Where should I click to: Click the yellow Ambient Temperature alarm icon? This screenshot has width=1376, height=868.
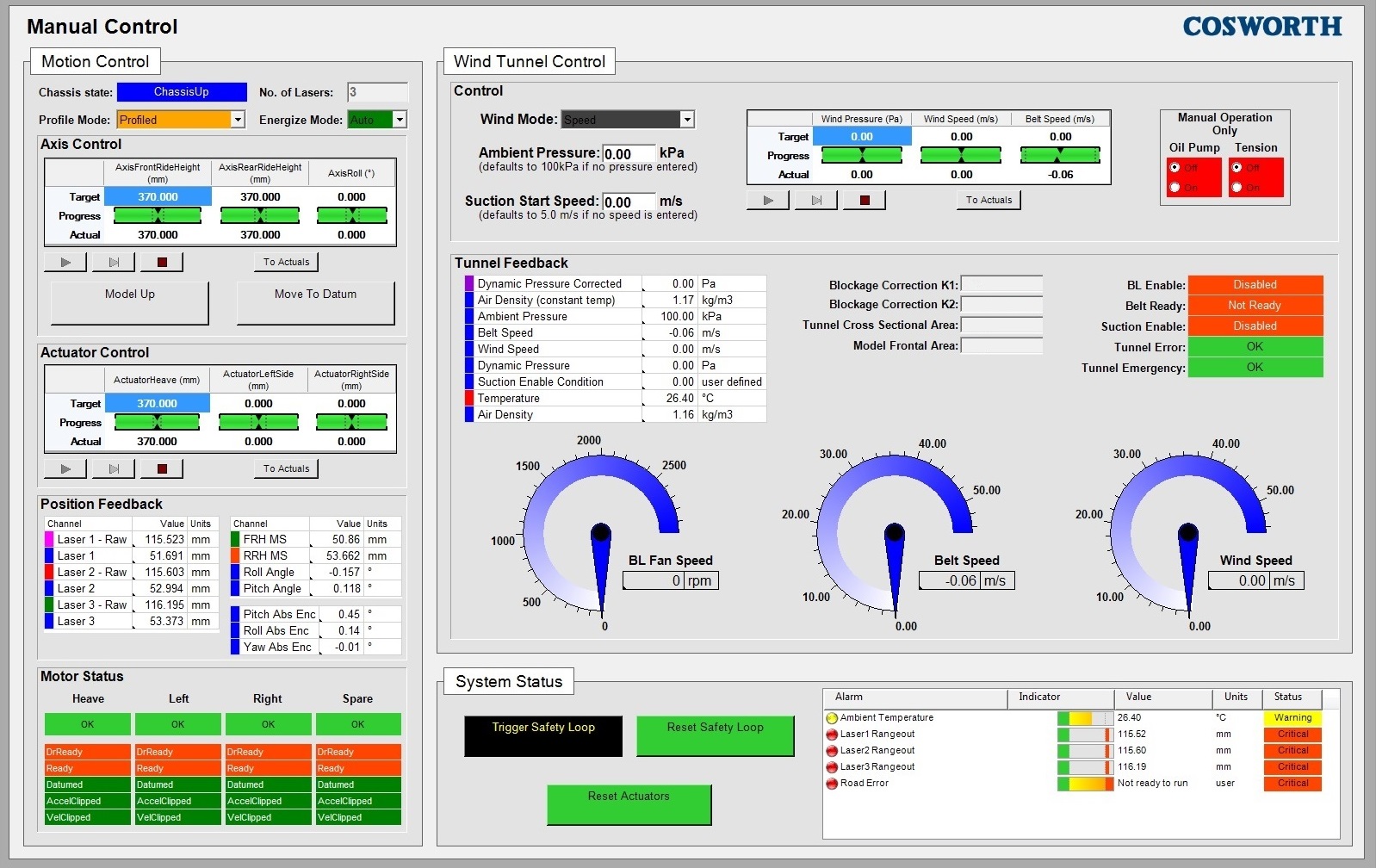tap(832, 718)
